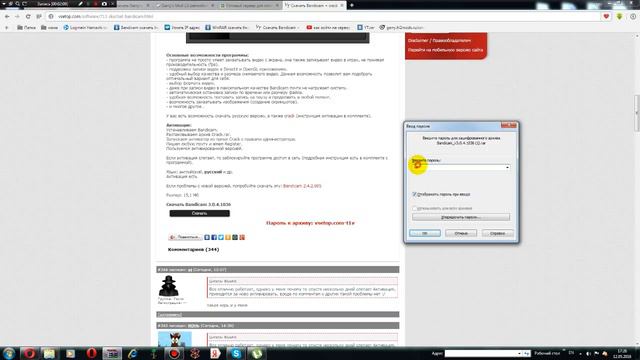Image resolution: width=640 pixels, height=360 pixels.
Task: Switch to the first inactive browser tab
Action: pyautogui.click(x=135, y=5)
